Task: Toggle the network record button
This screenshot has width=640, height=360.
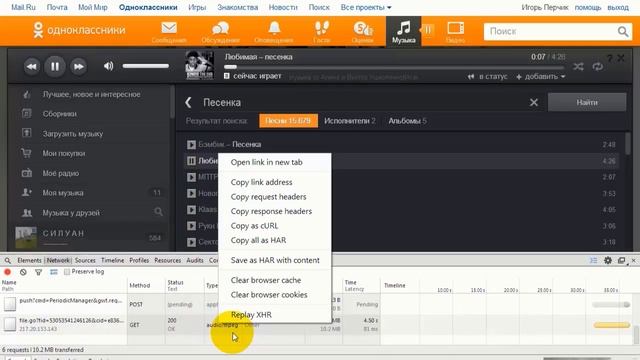Action: pyautogui.click(x=7, y=272)
